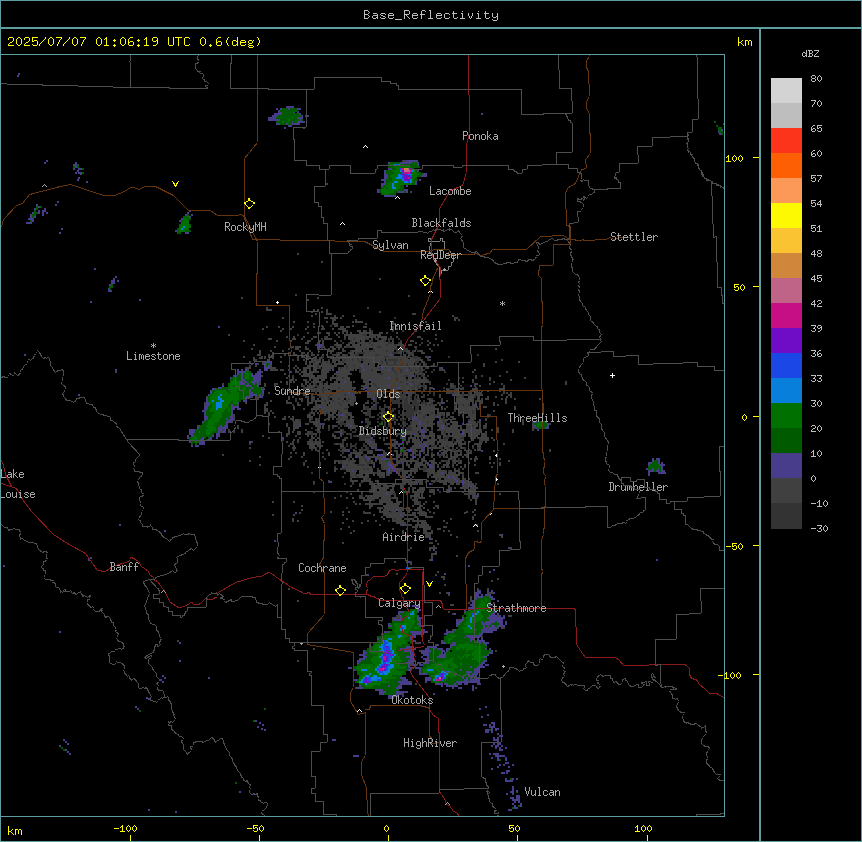Click the 80 value in dBZ legend
The width and height of the screenshot is (862, 842).
coord(816,79)
